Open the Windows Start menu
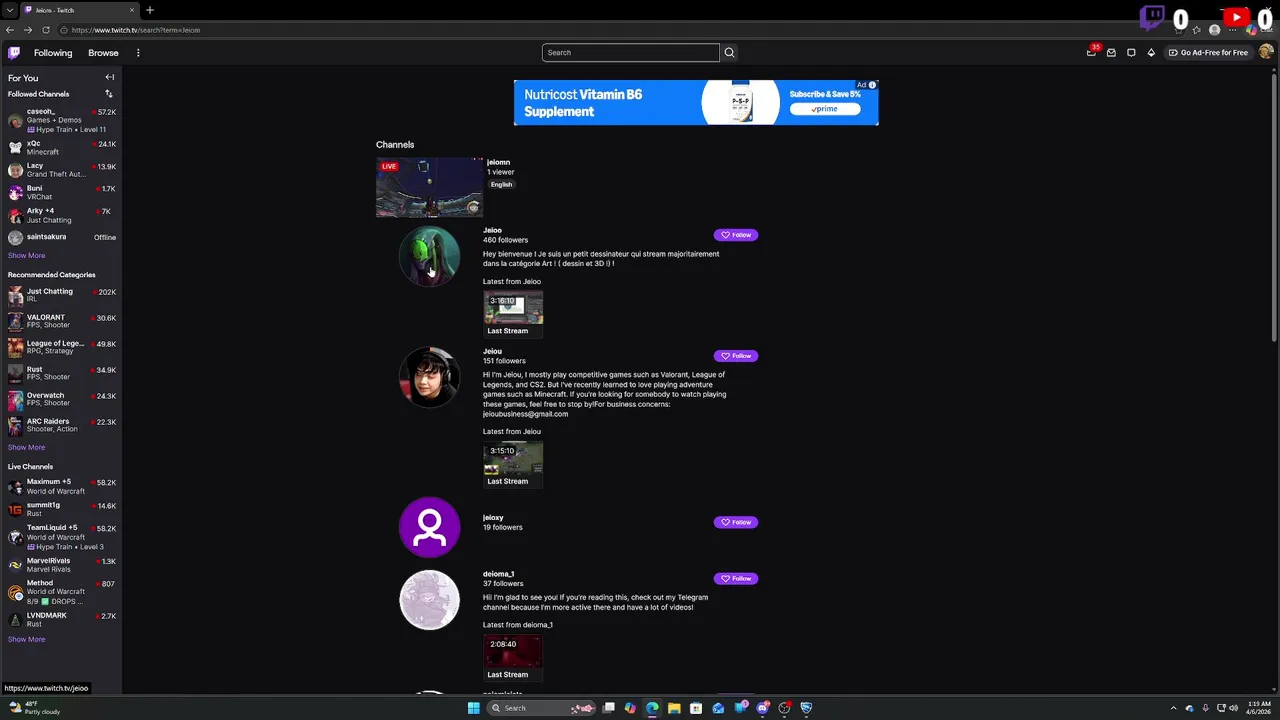The width and height of the screenshot is (1280, 720). tap(473, 708)
